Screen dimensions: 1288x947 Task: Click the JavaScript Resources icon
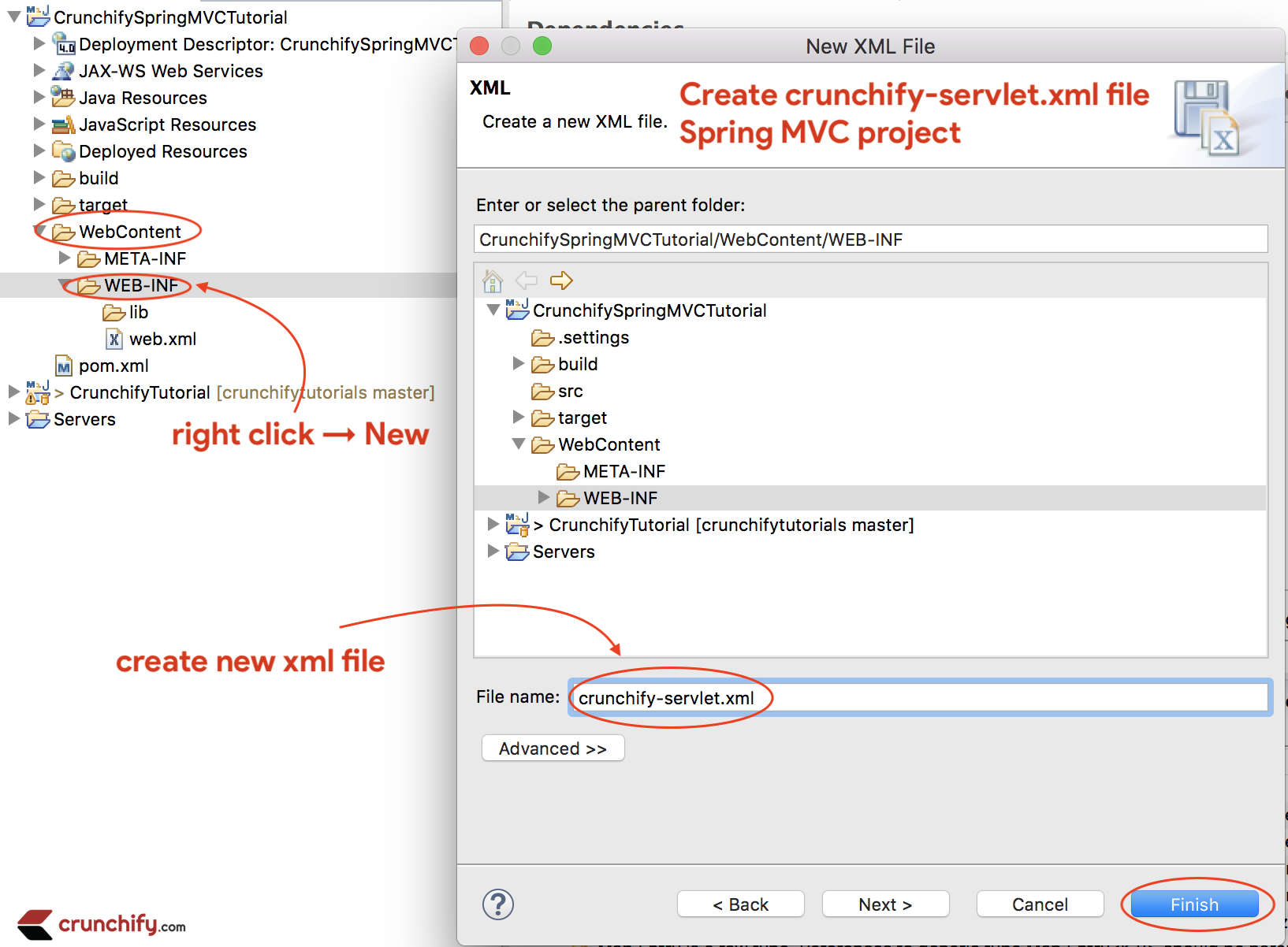pyautogui.click(x=63, y=124)
